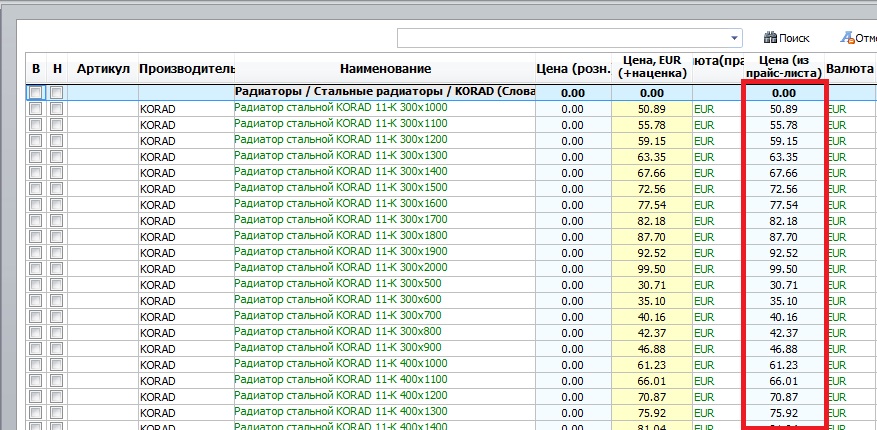877x430 pixels.
Task: Toggle the В checkbox for KORAD 11-K 300x600
Action: coord(35,301)
